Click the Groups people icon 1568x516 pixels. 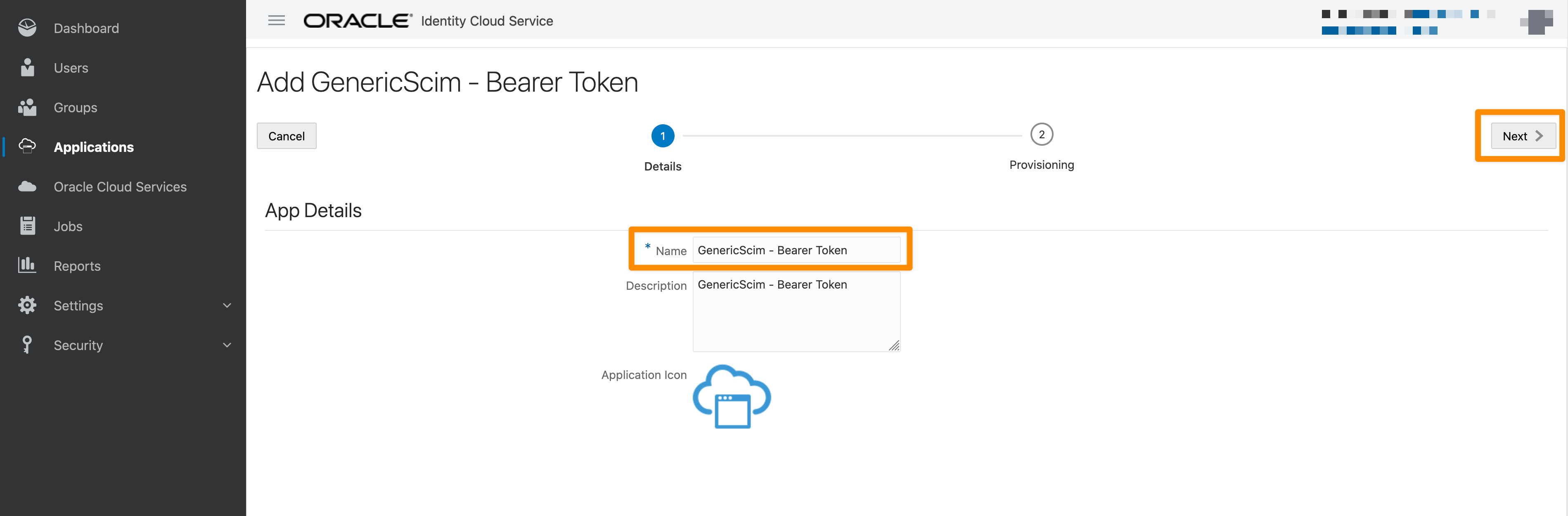click(x=27, y=107)
